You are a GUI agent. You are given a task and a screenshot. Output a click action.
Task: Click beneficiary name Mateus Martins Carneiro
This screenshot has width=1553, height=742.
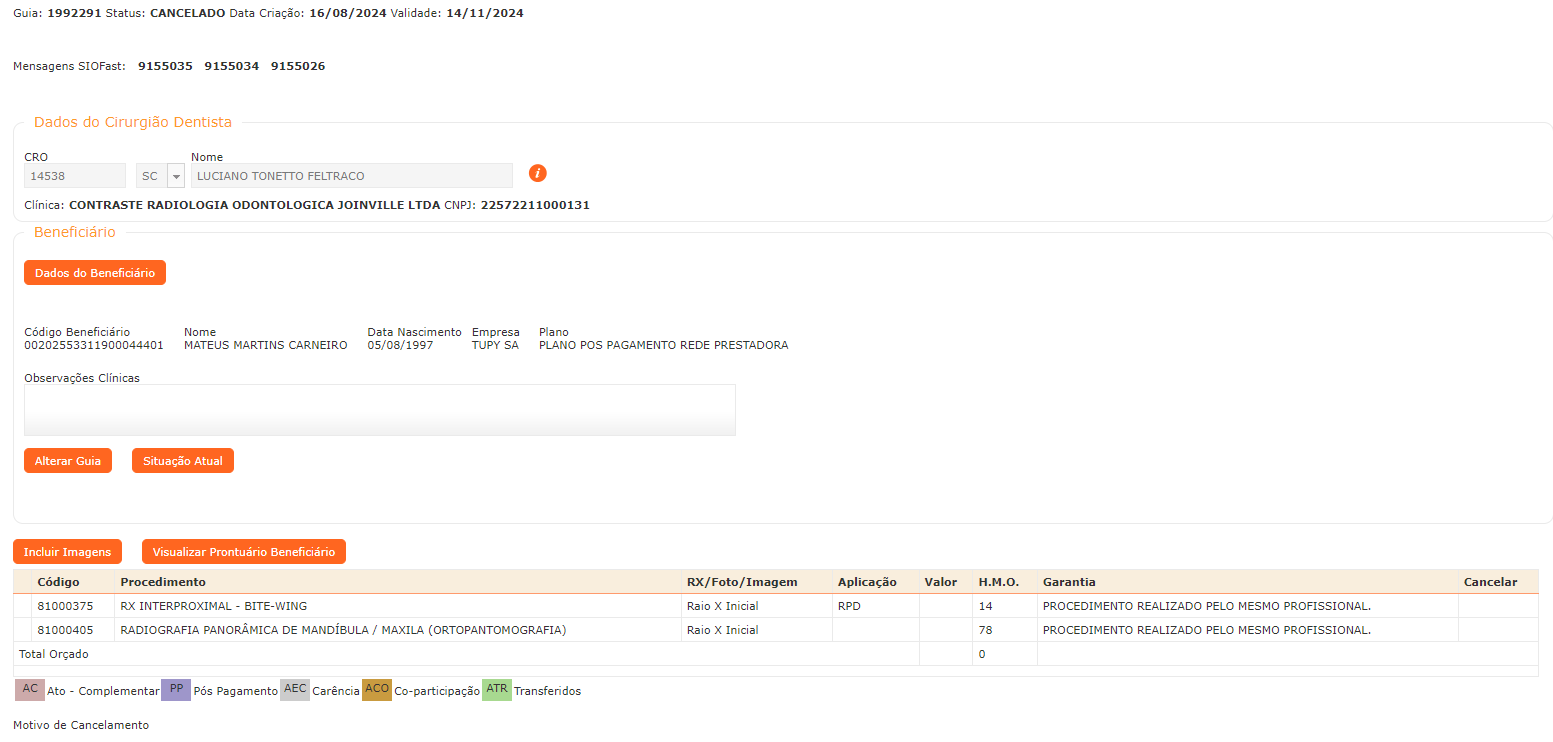pos(266,345)
